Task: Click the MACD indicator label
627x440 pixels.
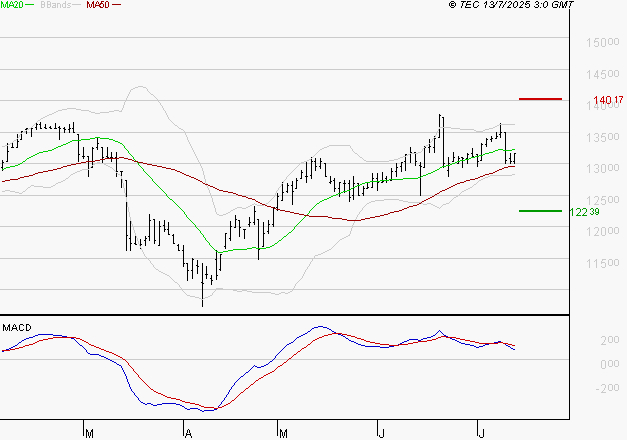Action: tap(17, 328)
